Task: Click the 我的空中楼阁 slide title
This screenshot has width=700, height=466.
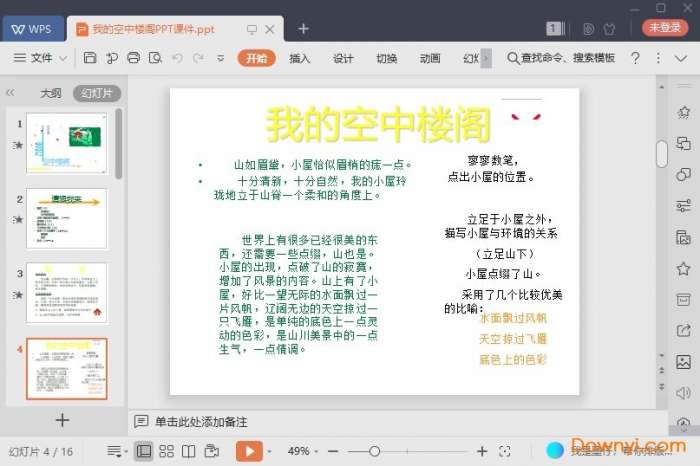Action: [378, 125]
